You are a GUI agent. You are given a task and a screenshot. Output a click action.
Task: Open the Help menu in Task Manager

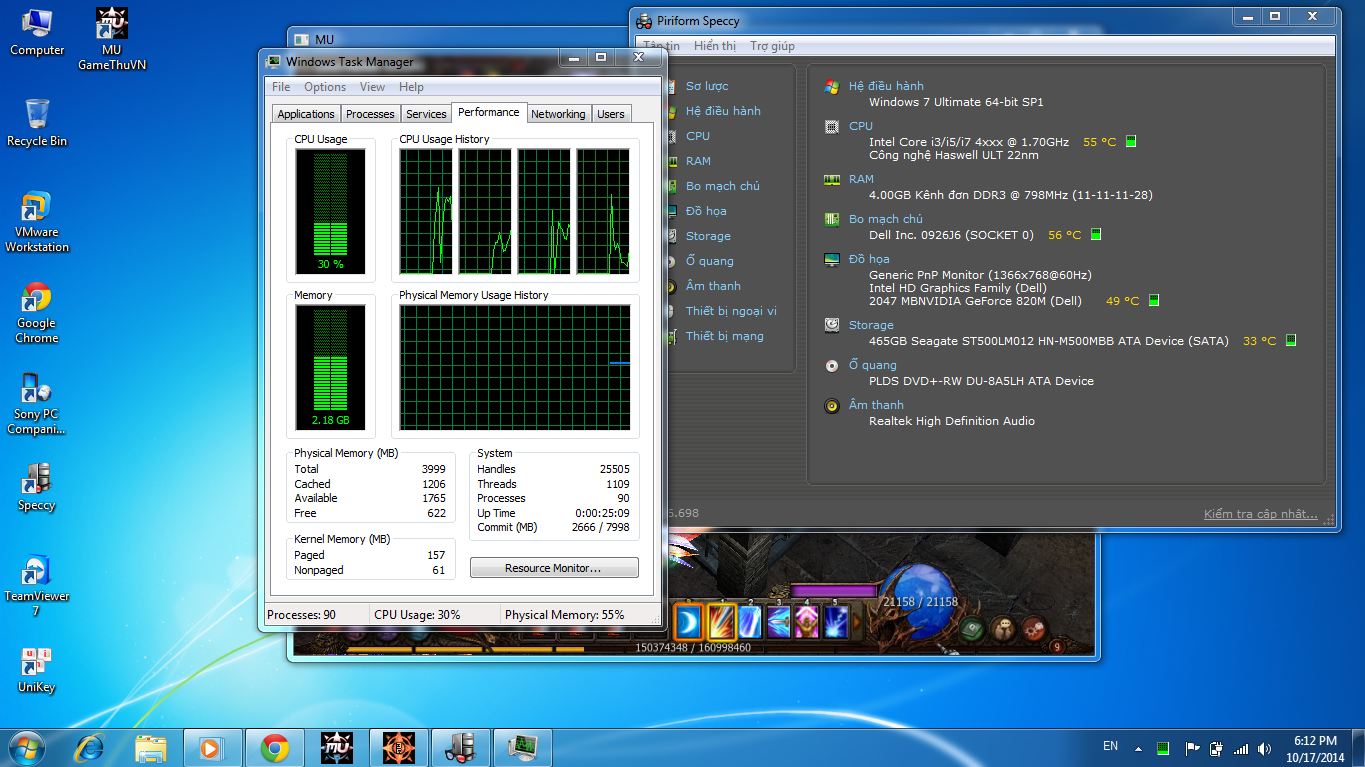coord(411,87)
